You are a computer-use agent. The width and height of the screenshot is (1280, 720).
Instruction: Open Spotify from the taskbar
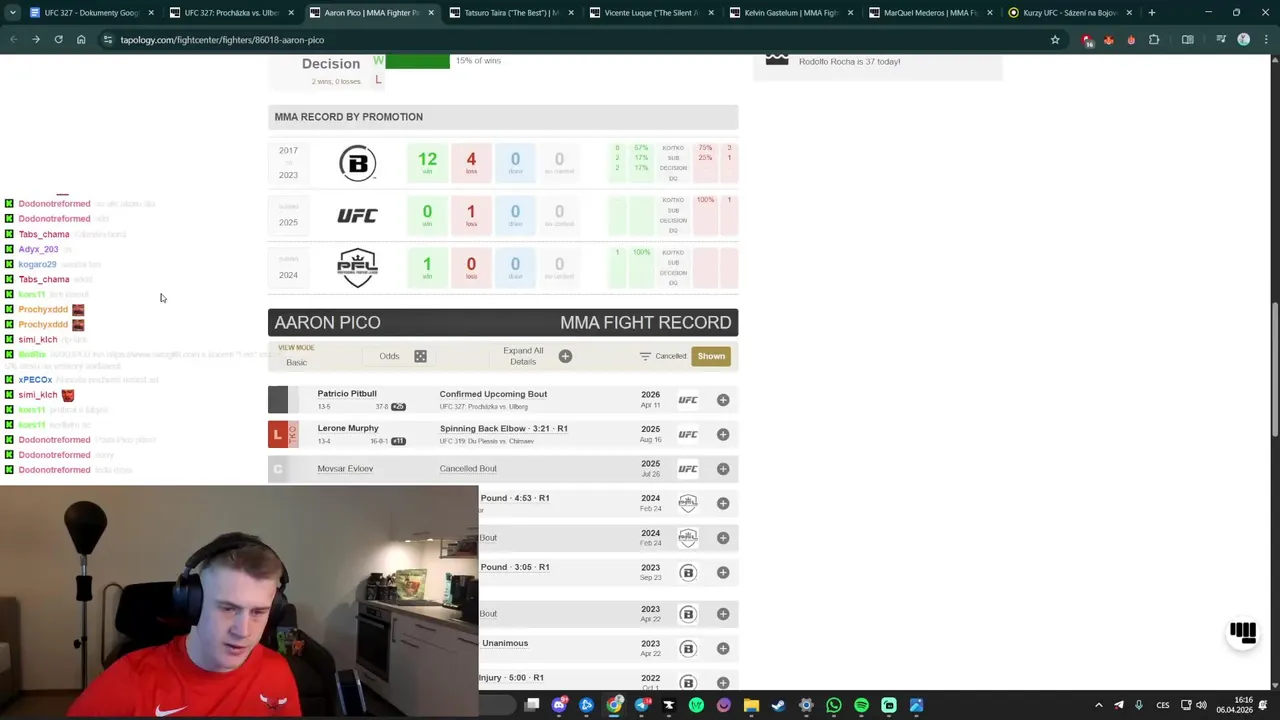pos(861,705)
